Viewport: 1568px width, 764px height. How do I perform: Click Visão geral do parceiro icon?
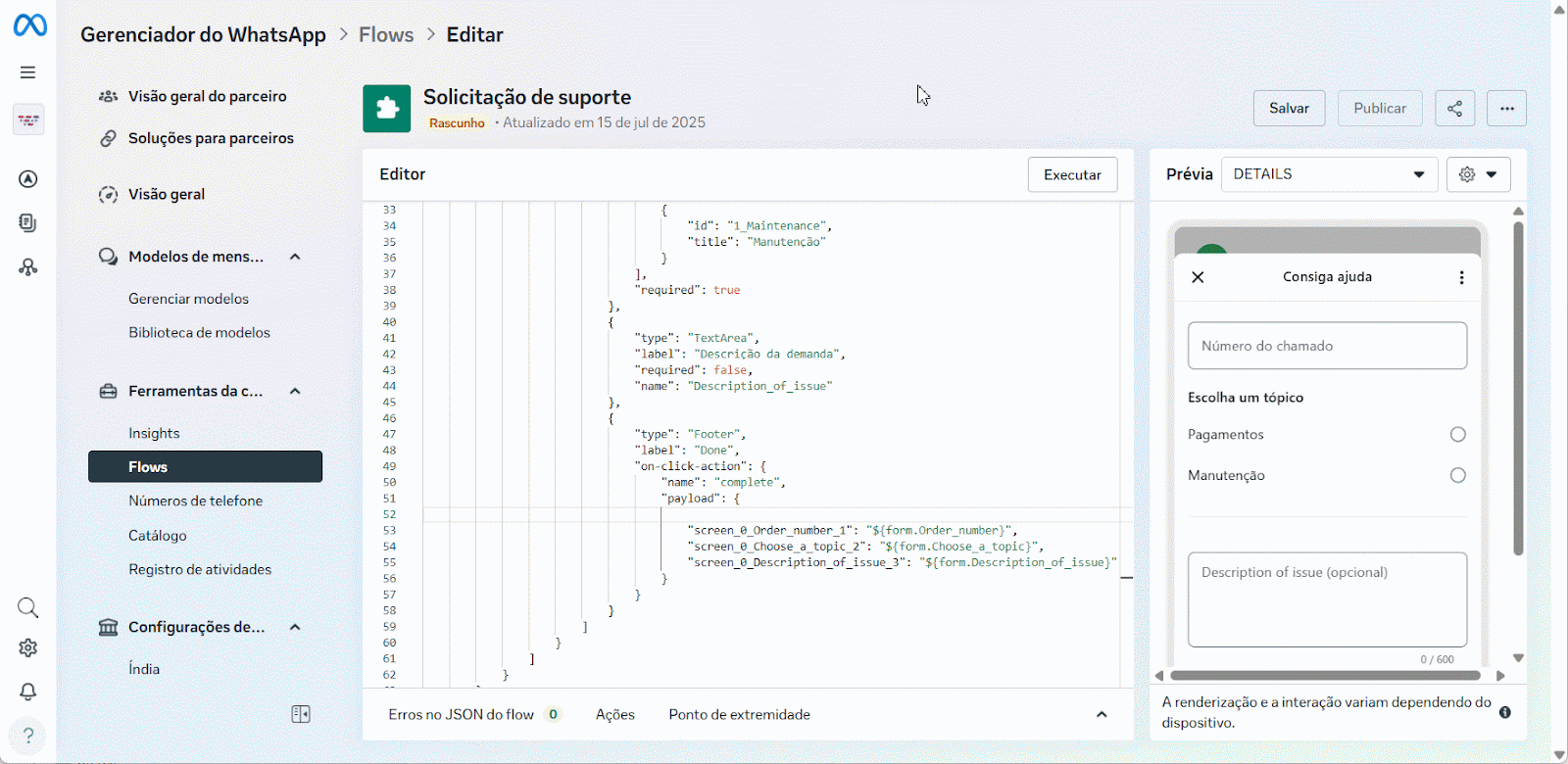pyautogui.click(x=109, y=96)
